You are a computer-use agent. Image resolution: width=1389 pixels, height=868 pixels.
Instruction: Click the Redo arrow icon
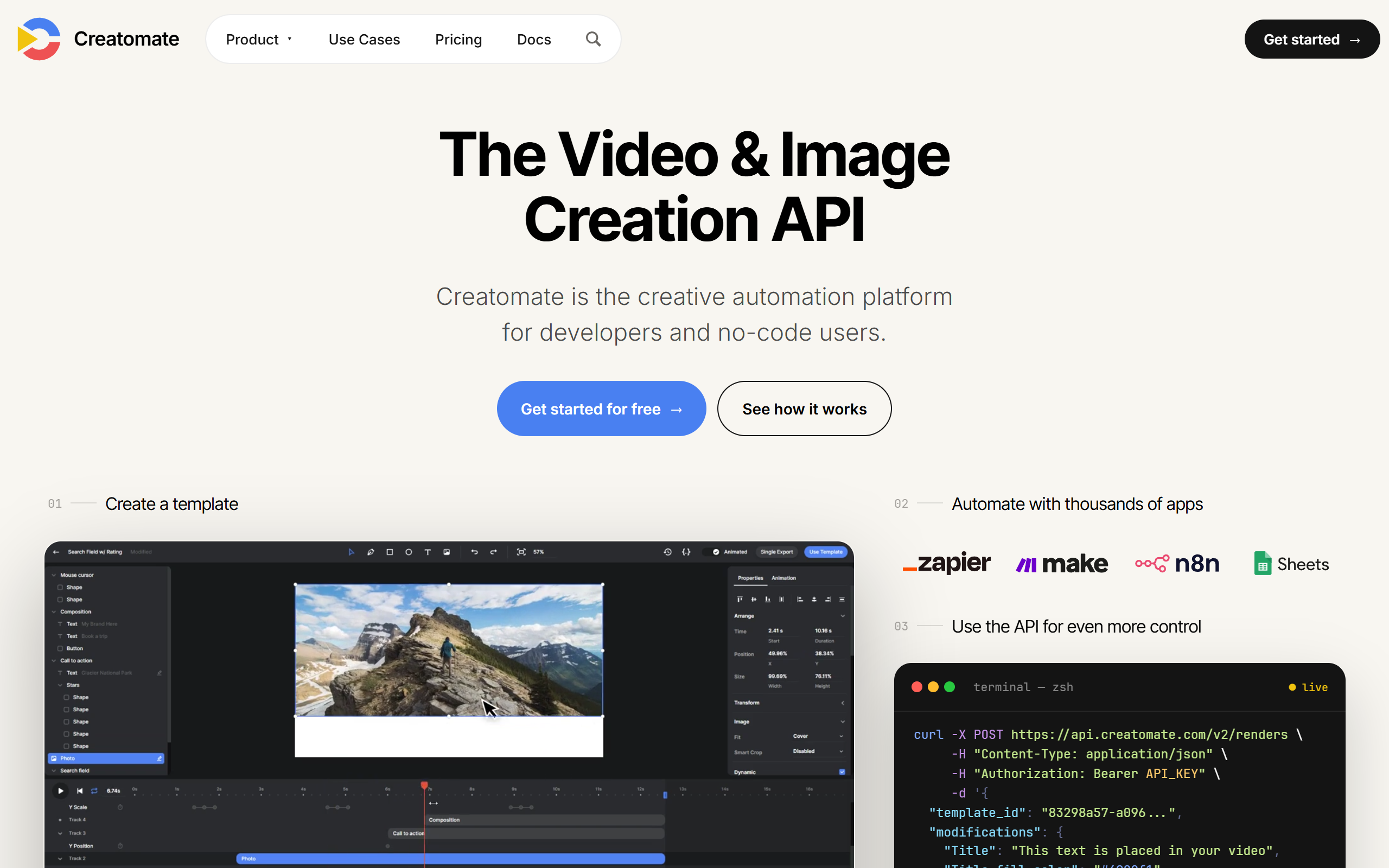[494, 552]
